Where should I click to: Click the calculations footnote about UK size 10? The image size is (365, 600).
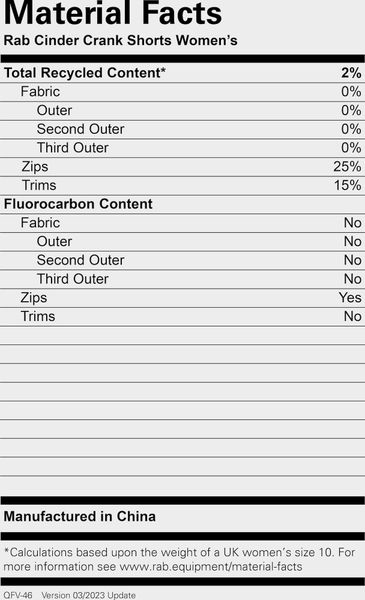coord(180,559)
